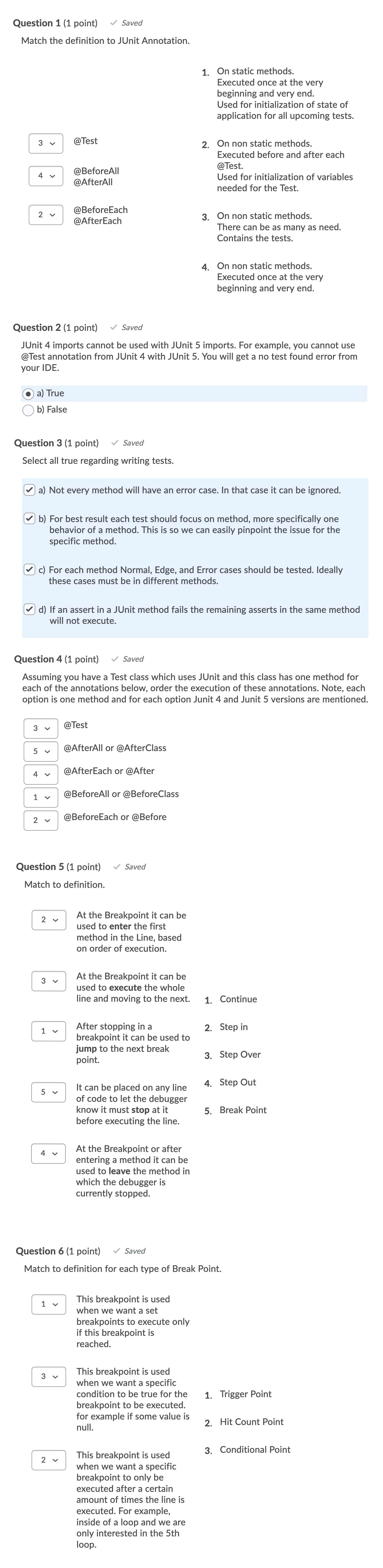
Task: Click the Saved checkmark icon beside Question 1
Action: (x=113, y=23)
